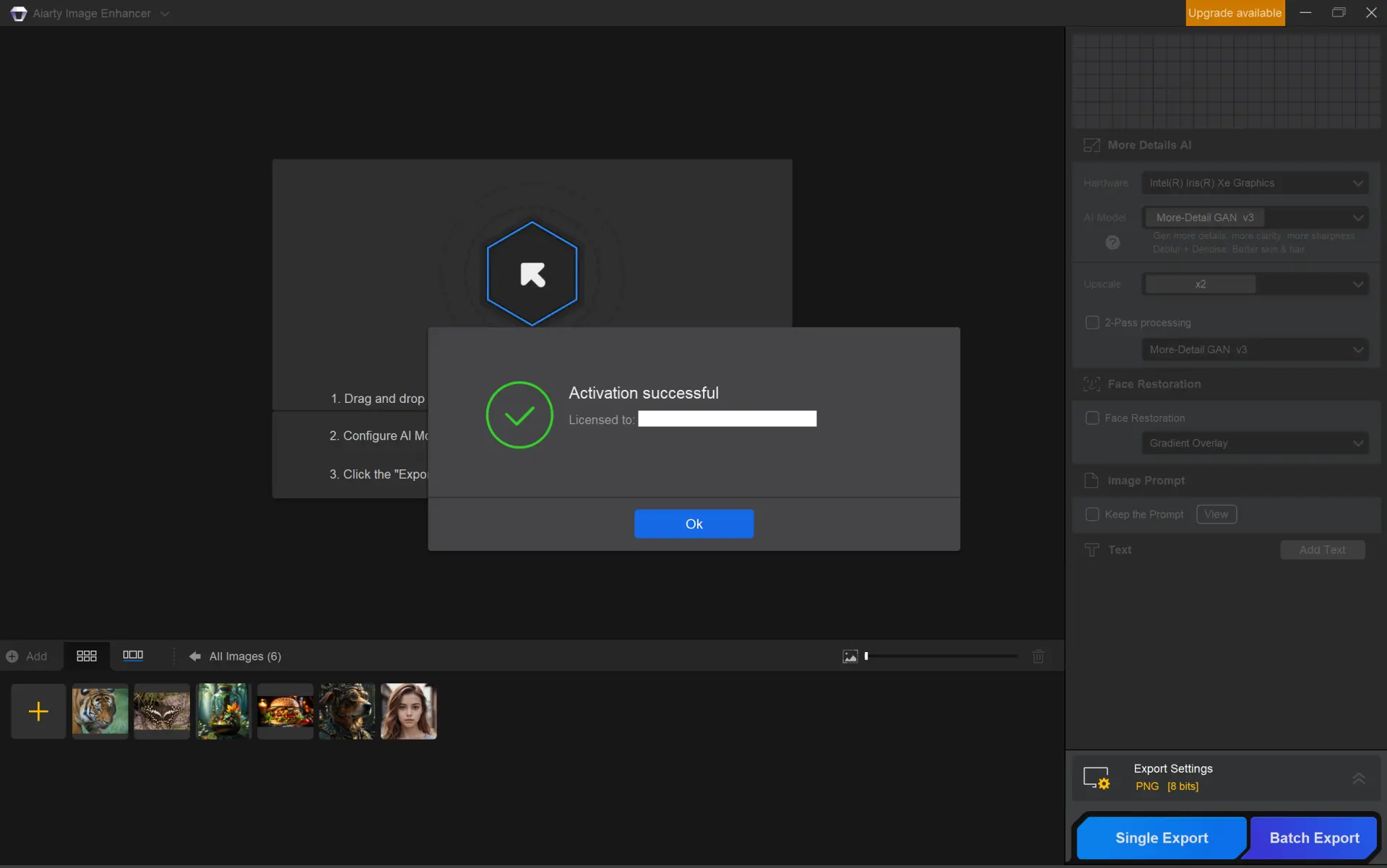
Task: Click the large yellow plus tile
Action: [38, 711]
